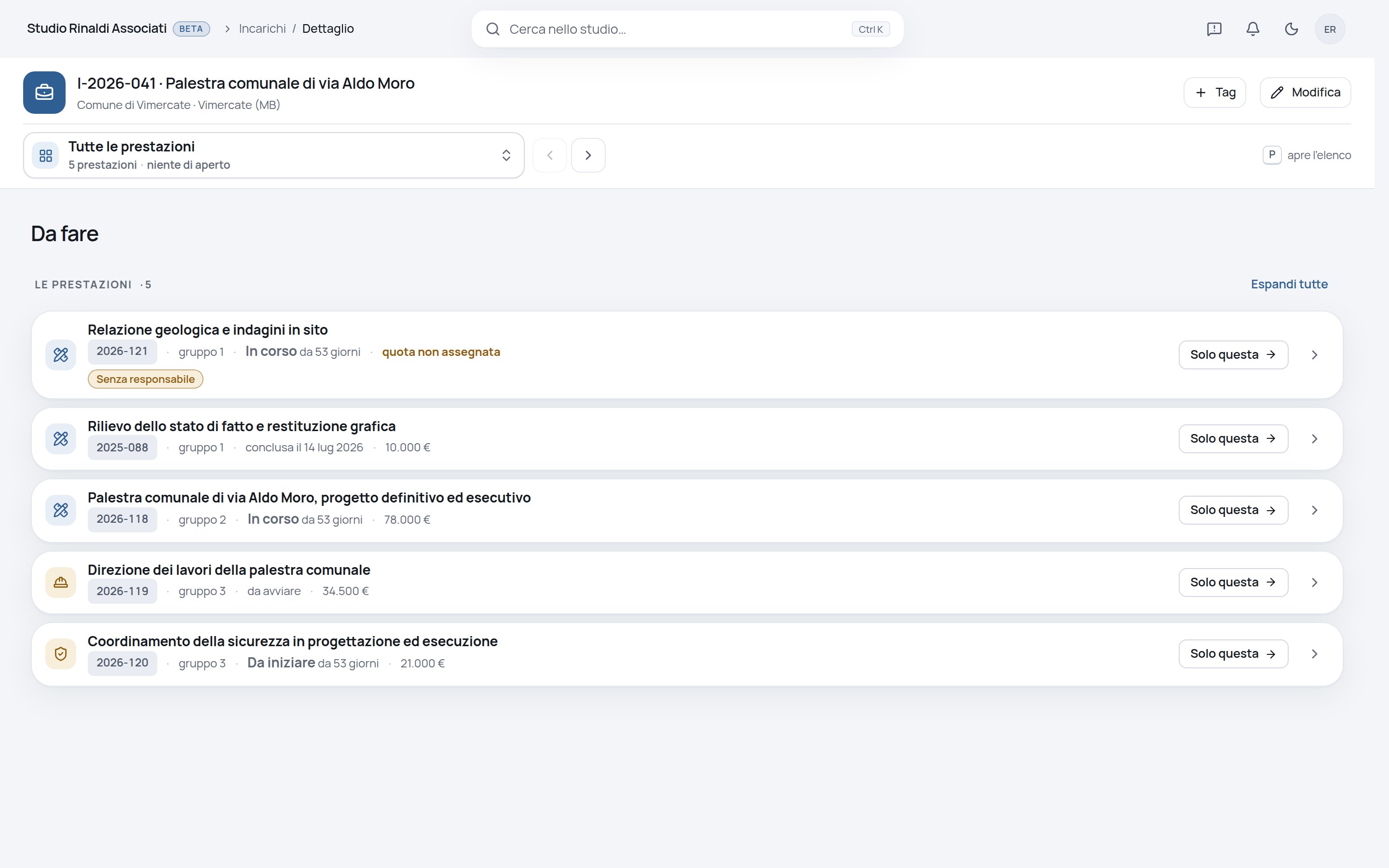Expand the Direzione dei lavori row chevron
The width and height of the screenshot is (1389, 868).
tap(1314, 583)
